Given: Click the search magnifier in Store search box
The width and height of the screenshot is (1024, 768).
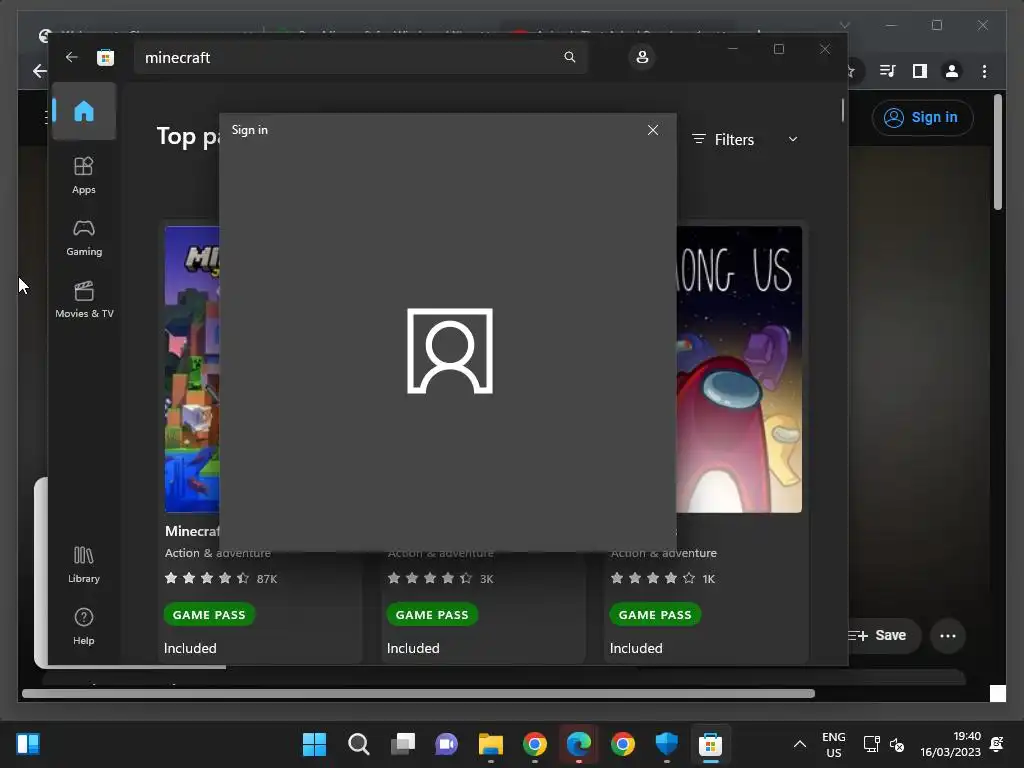Looking at the screenshot, I should 569,57.
